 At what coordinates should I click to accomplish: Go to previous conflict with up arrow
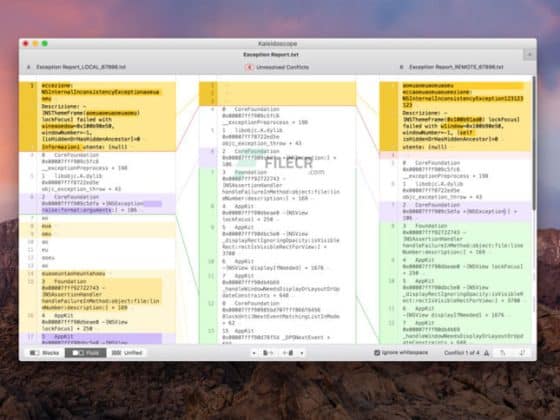click(502, 353)
